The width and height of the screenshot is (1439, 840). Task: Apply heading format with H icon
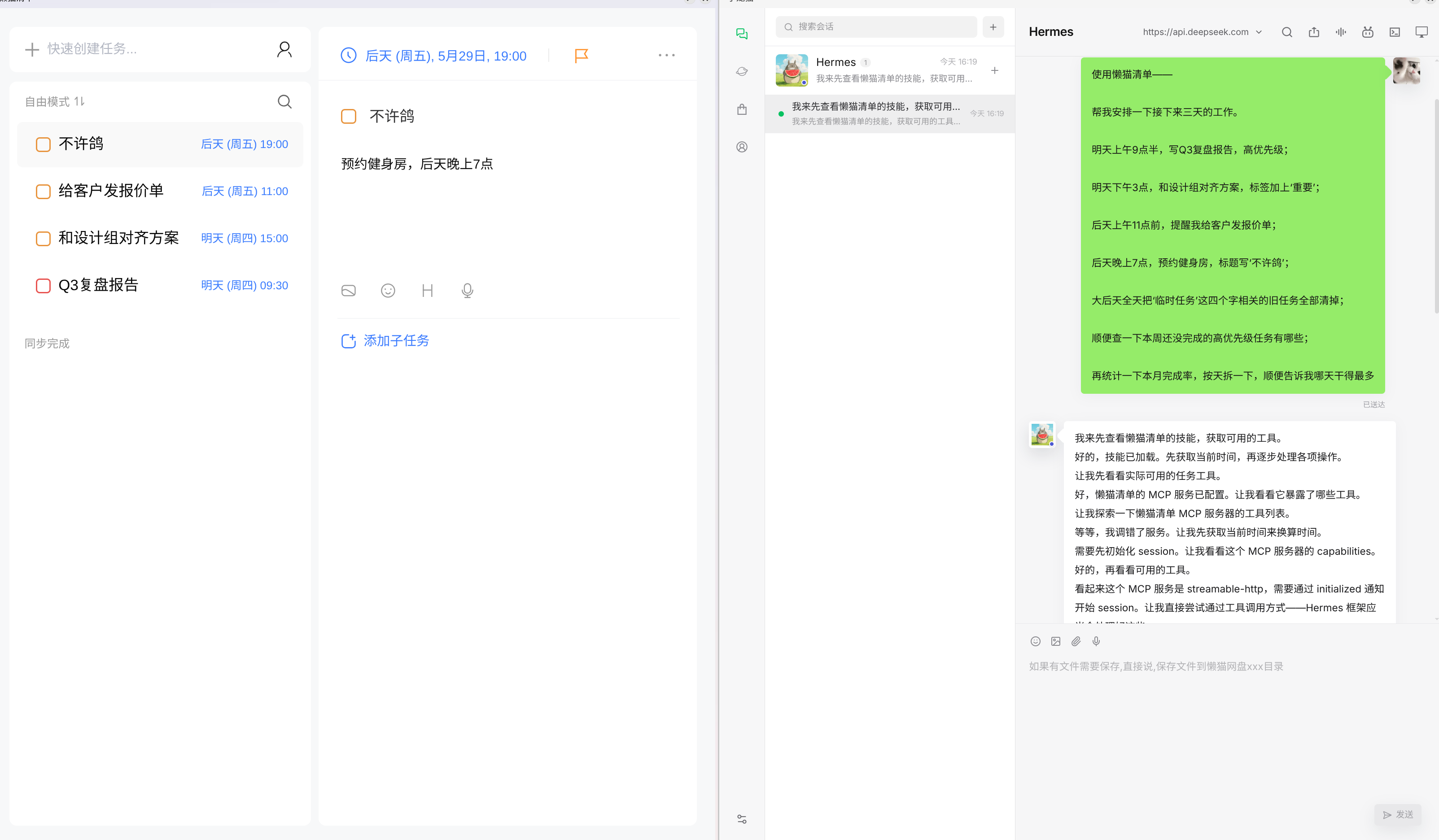pos(427,291)
